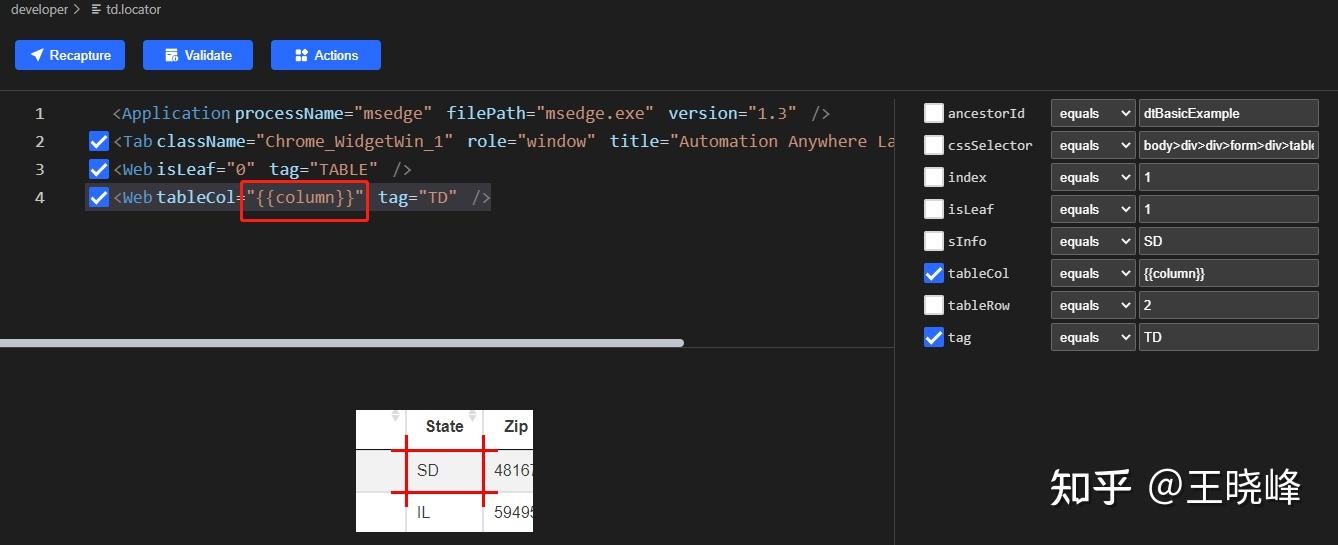Disable the tableCol attribute checkbox

(934, 273)
